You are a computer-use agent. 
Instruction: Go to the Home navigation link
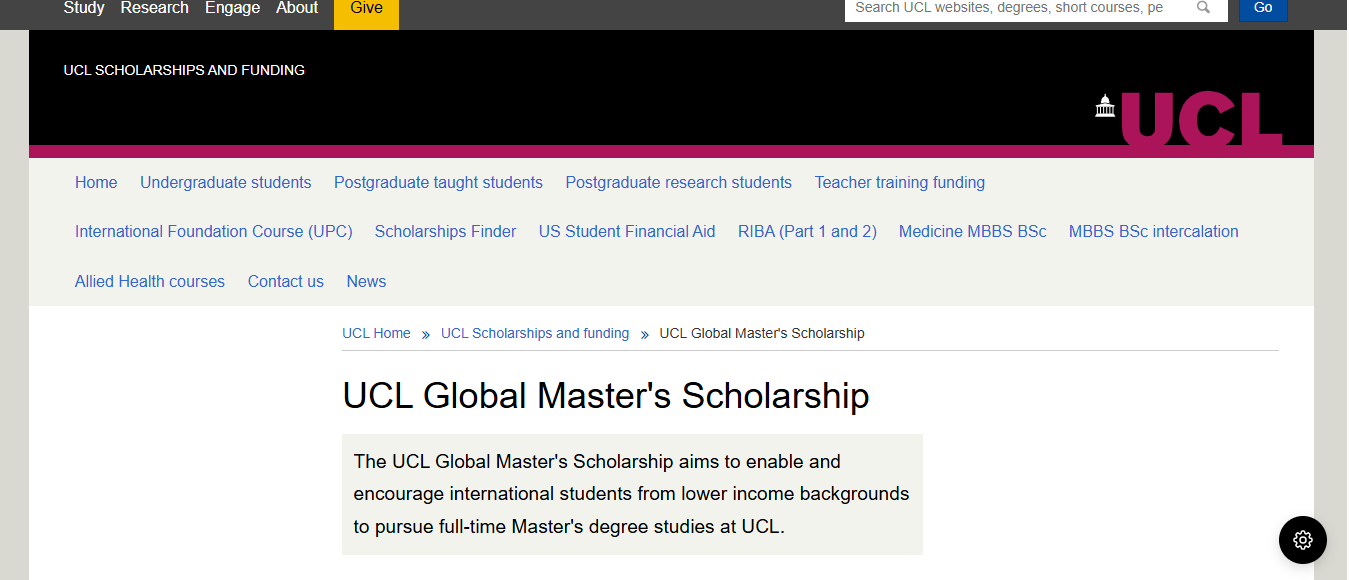(x=96, y=182)
